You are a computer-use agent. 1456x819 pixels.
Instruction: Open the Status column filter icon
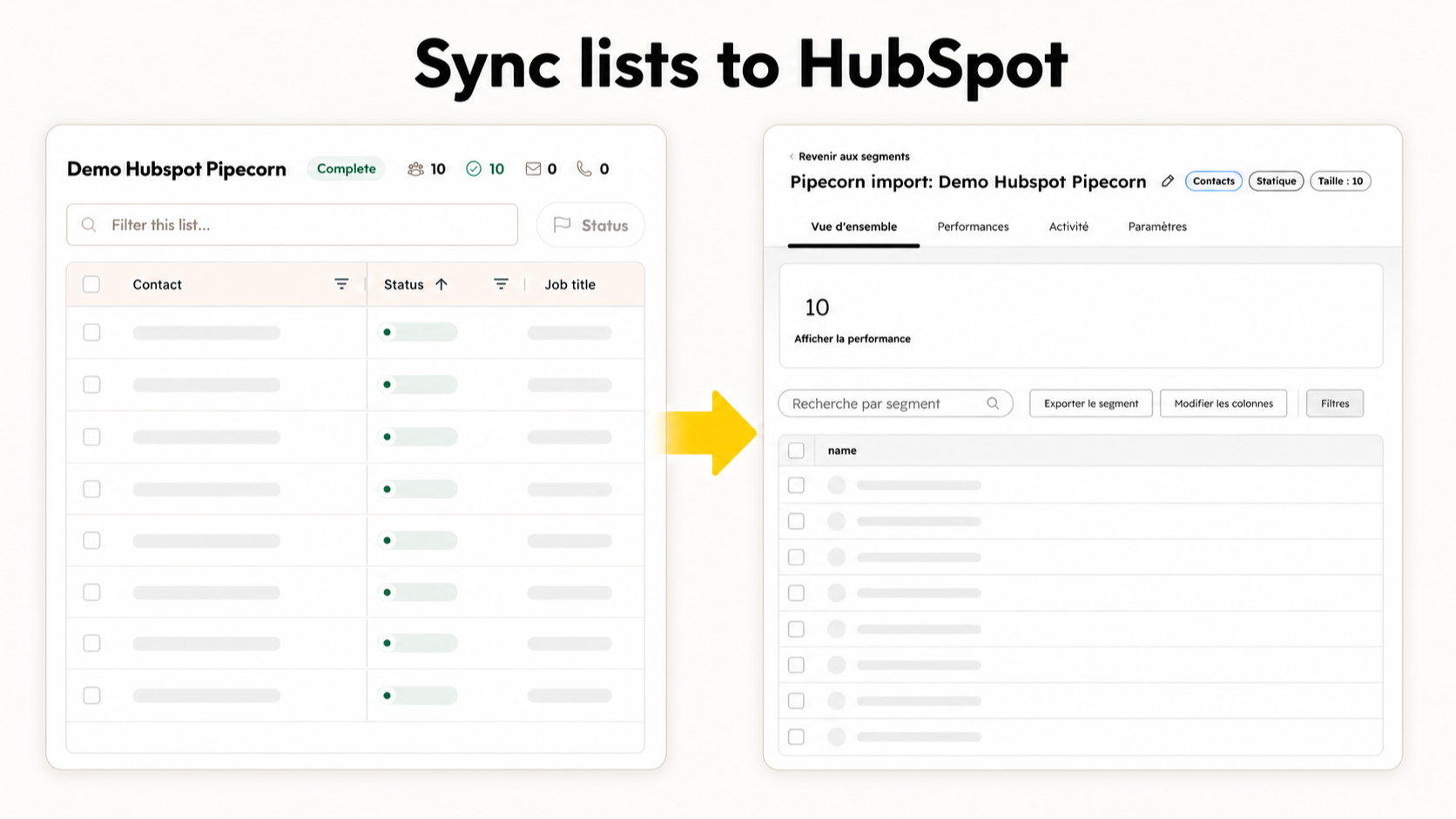pos(501,284)
